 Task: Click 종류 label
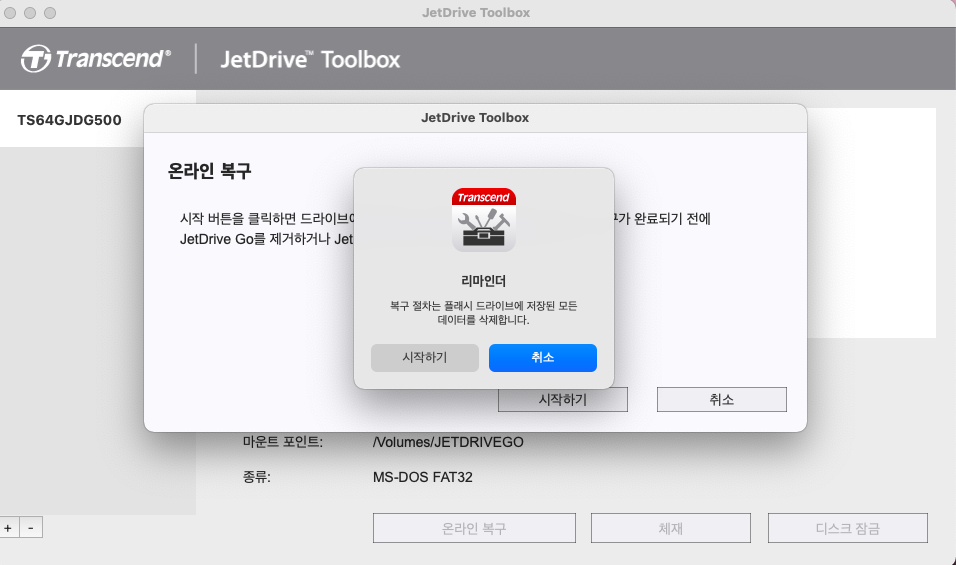click(x=257, y=477)
